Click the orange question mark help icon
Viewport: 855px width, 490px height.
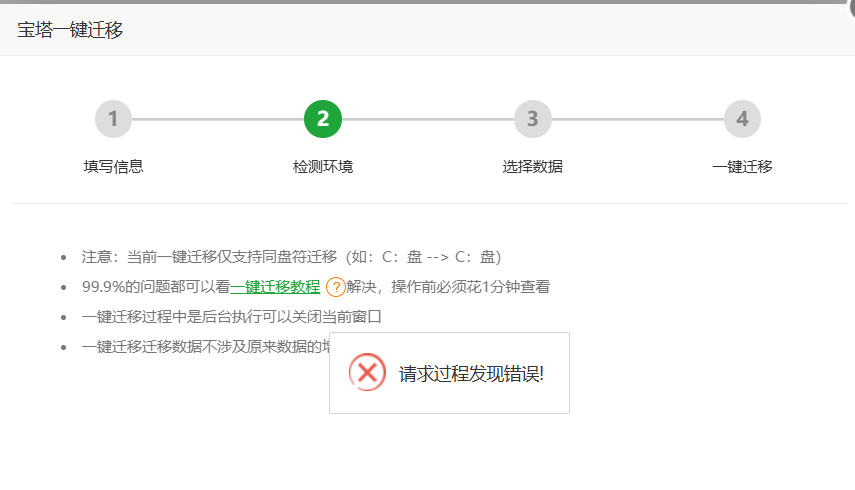click(x=335, y=287)
